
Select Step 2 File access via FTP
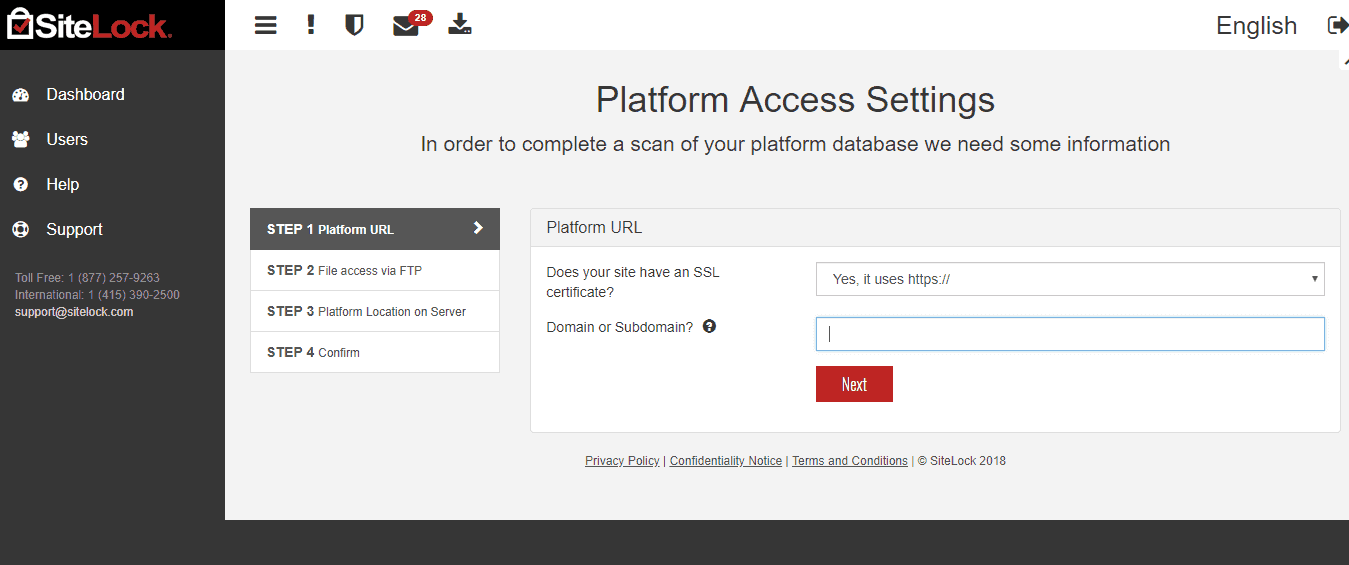pyautogui.click(x=375, y=270)
